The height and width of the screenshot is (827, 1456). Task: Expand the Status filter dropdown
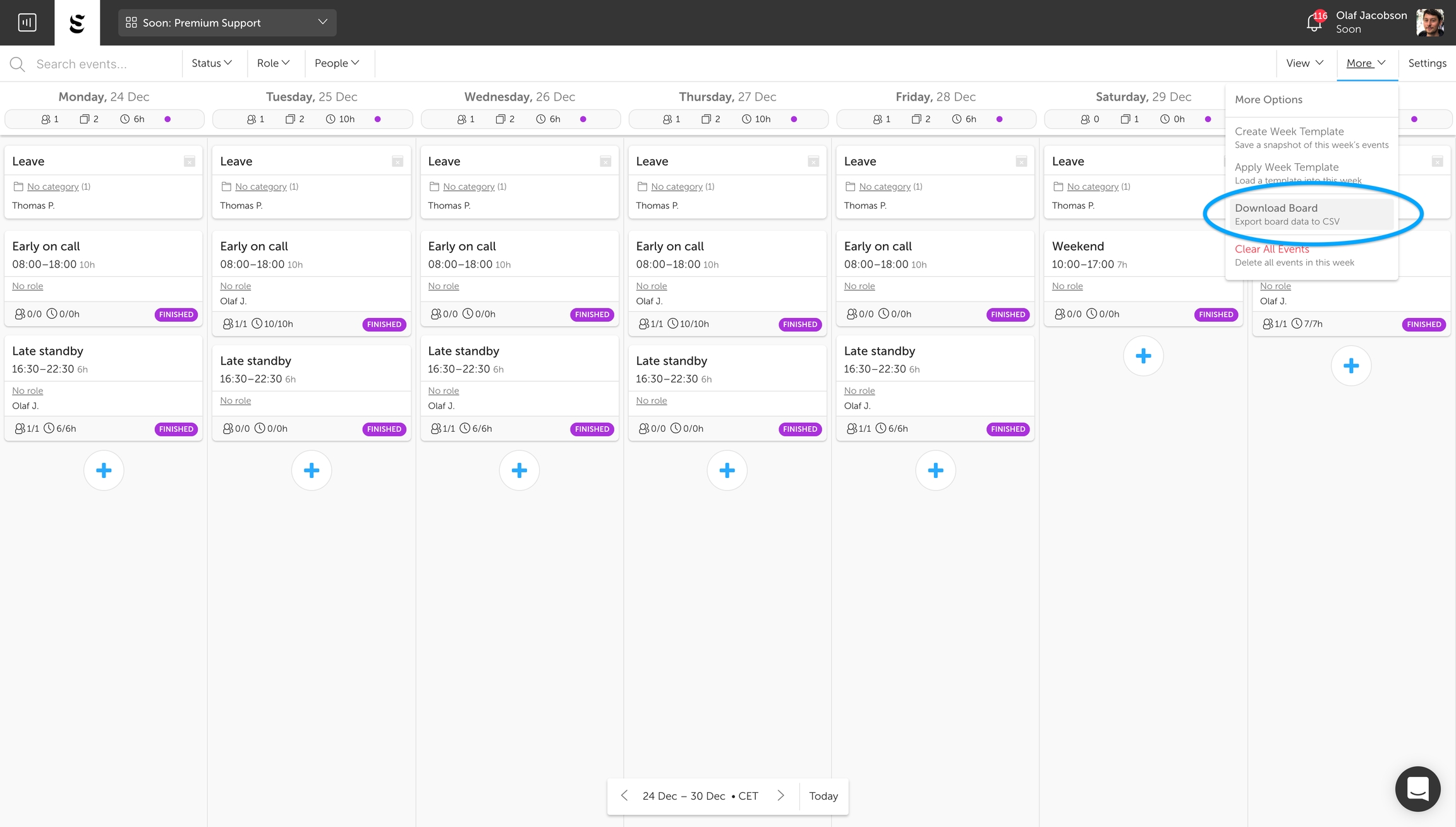pyautogui.click(x=212, y=63)
